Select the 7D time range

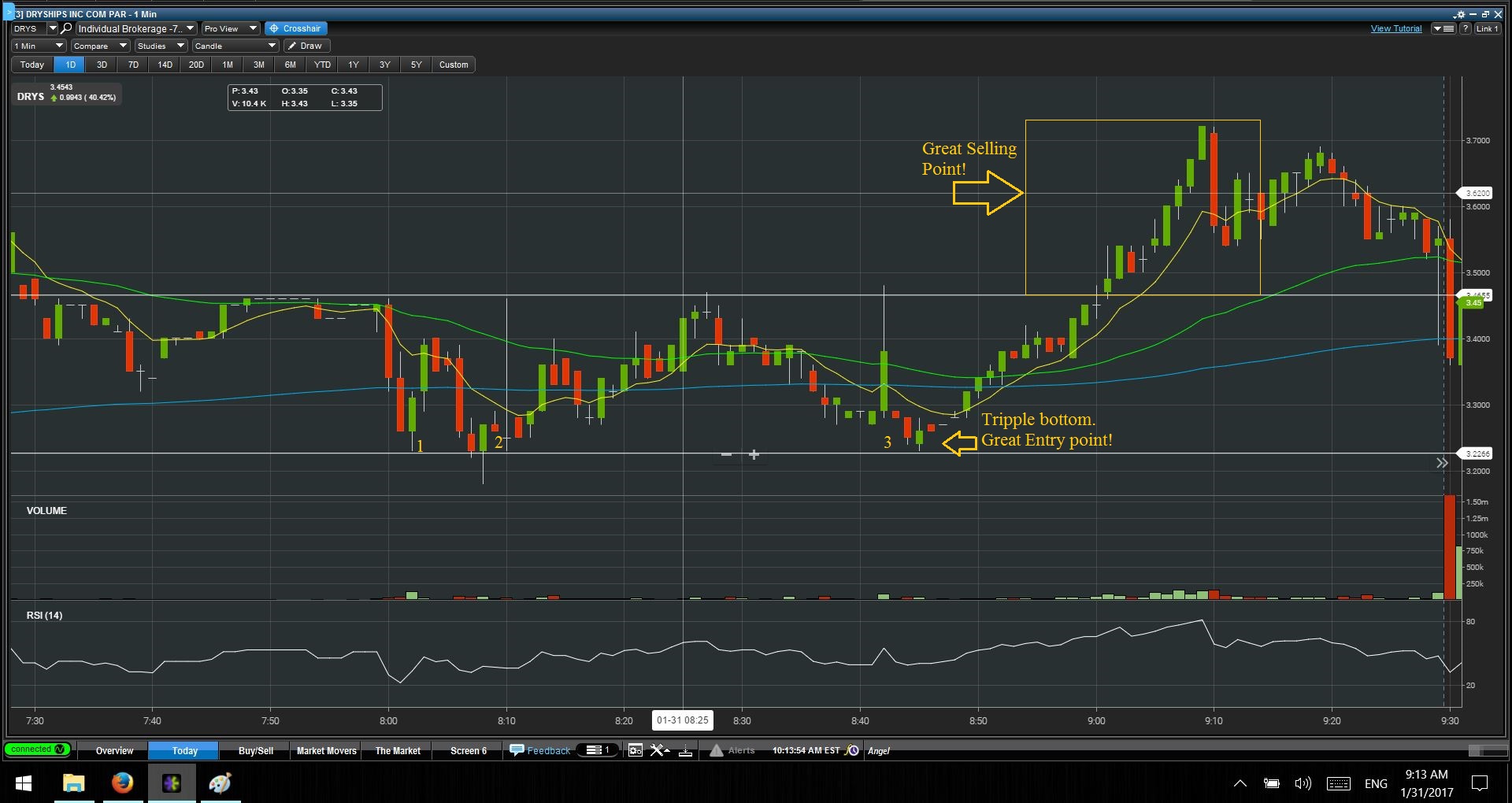[133, 65]
